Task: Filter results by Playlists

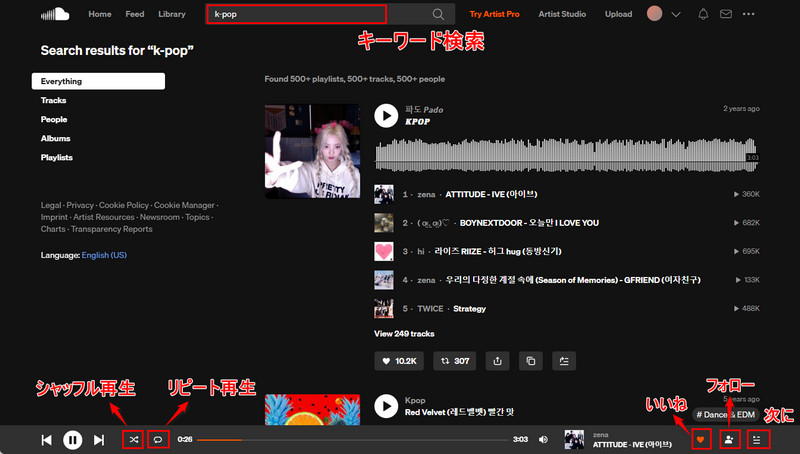Action: [x=57, y=158]
